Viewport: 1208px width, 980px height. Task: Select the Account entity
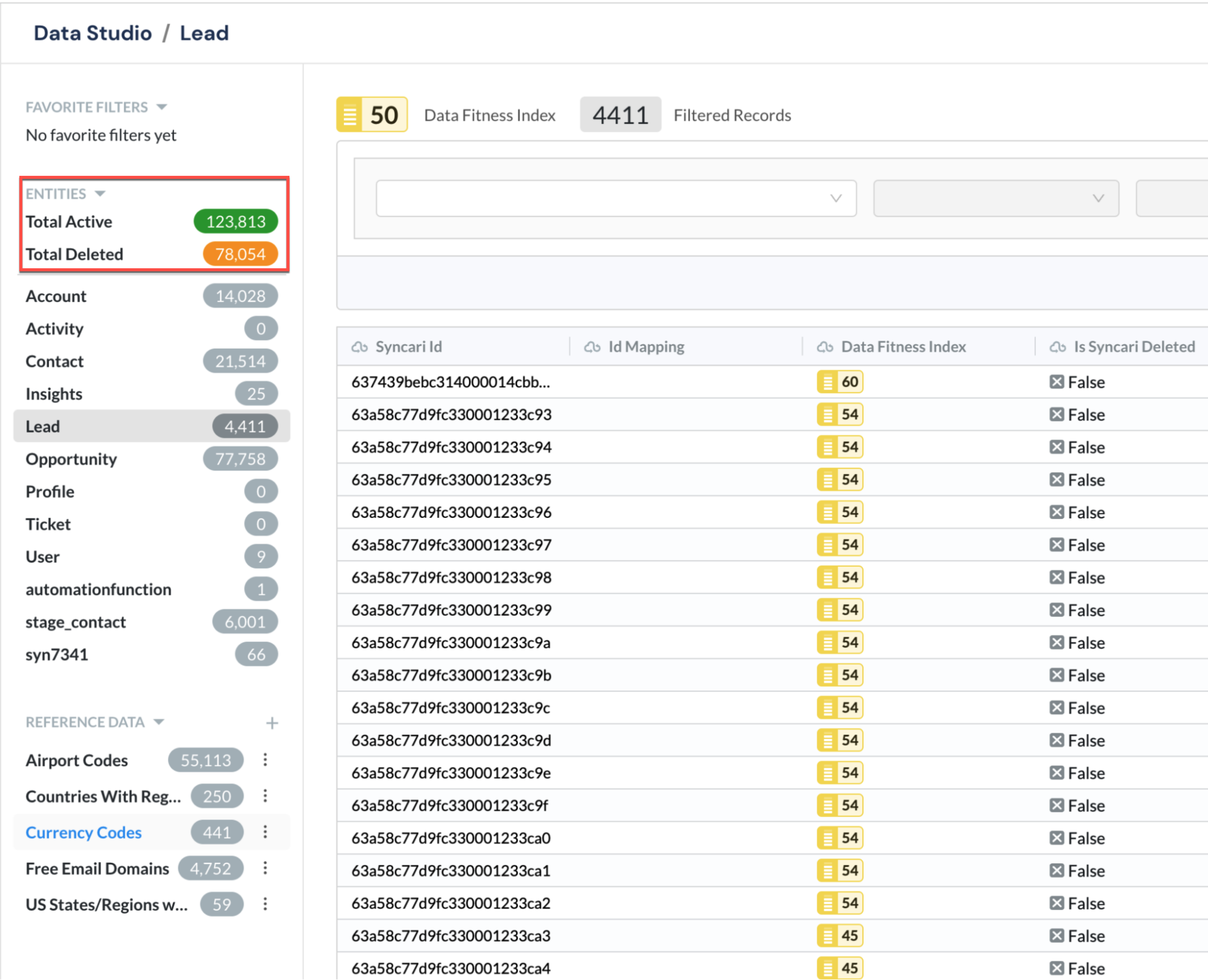click(151, 296)
